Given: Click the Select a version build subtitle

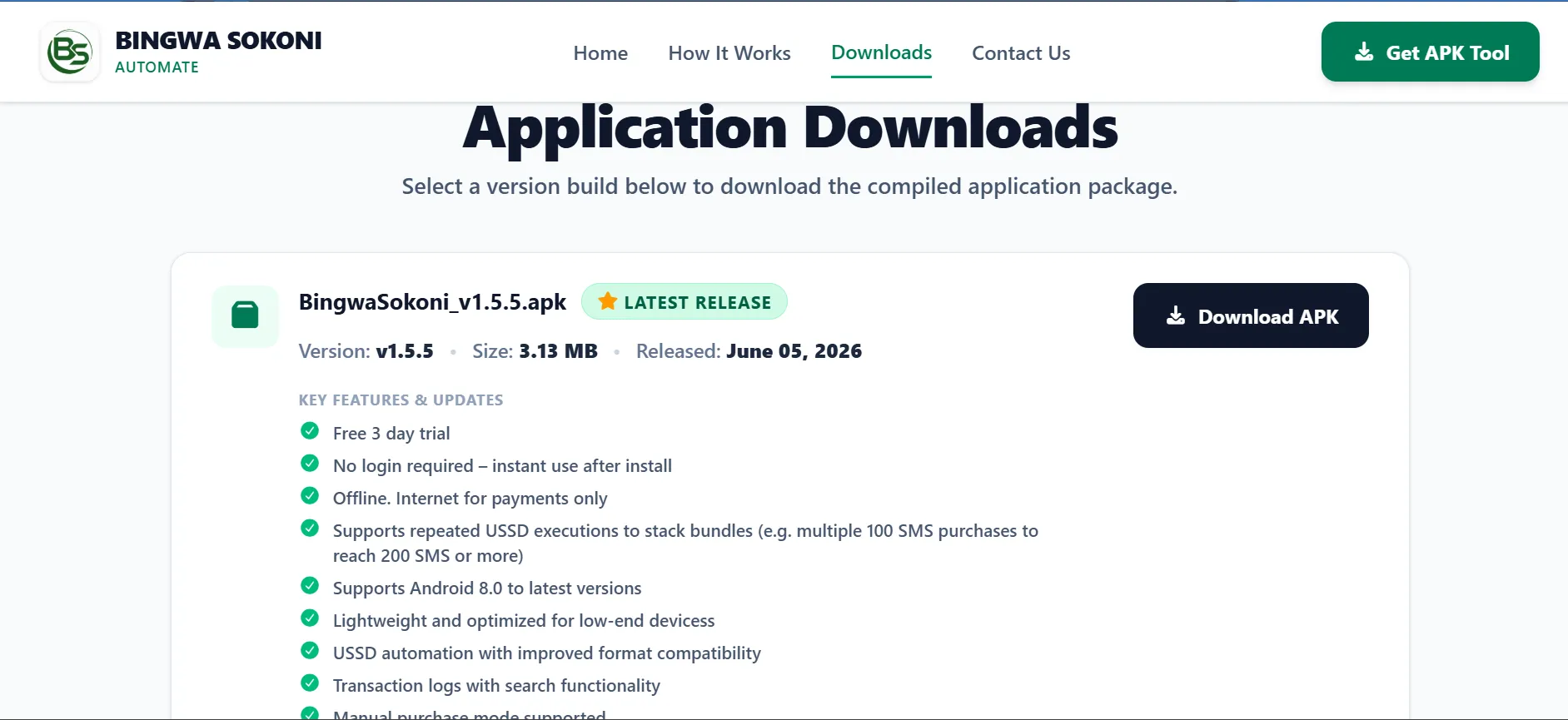Looking at the screenshot, I should [x=789, y=186].
